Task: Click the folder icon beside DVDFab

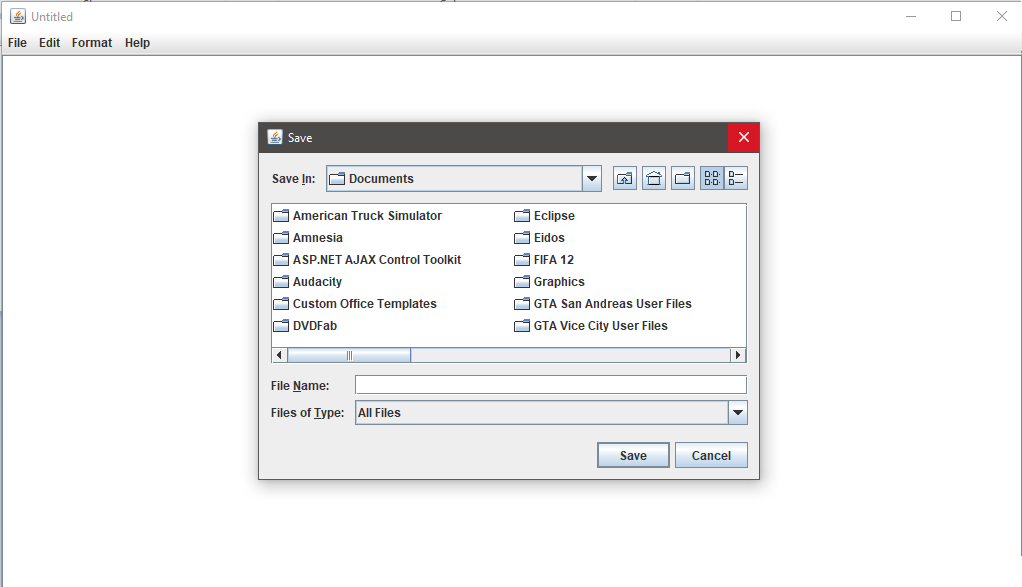Action: point(281,325)
